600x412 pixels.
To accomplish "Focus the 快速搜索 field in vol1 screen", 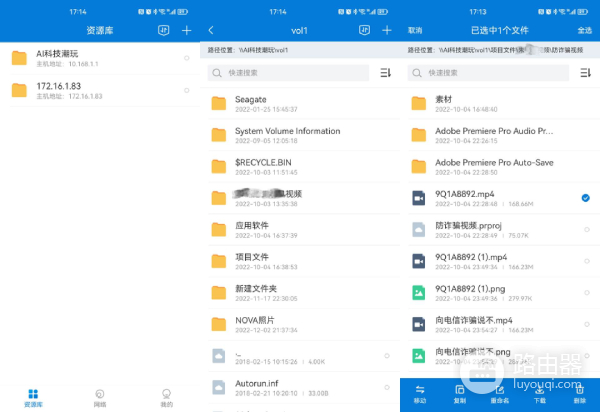I will (x=288, y=73).
